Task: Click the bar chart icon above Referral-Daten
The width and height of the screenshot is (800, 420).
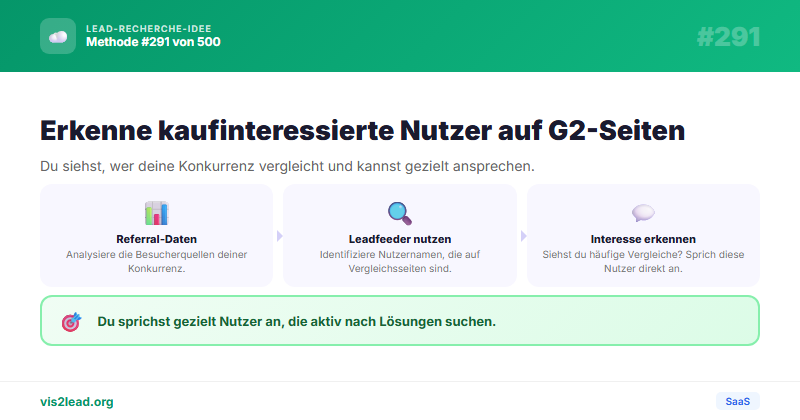Action: coord(157,213)
